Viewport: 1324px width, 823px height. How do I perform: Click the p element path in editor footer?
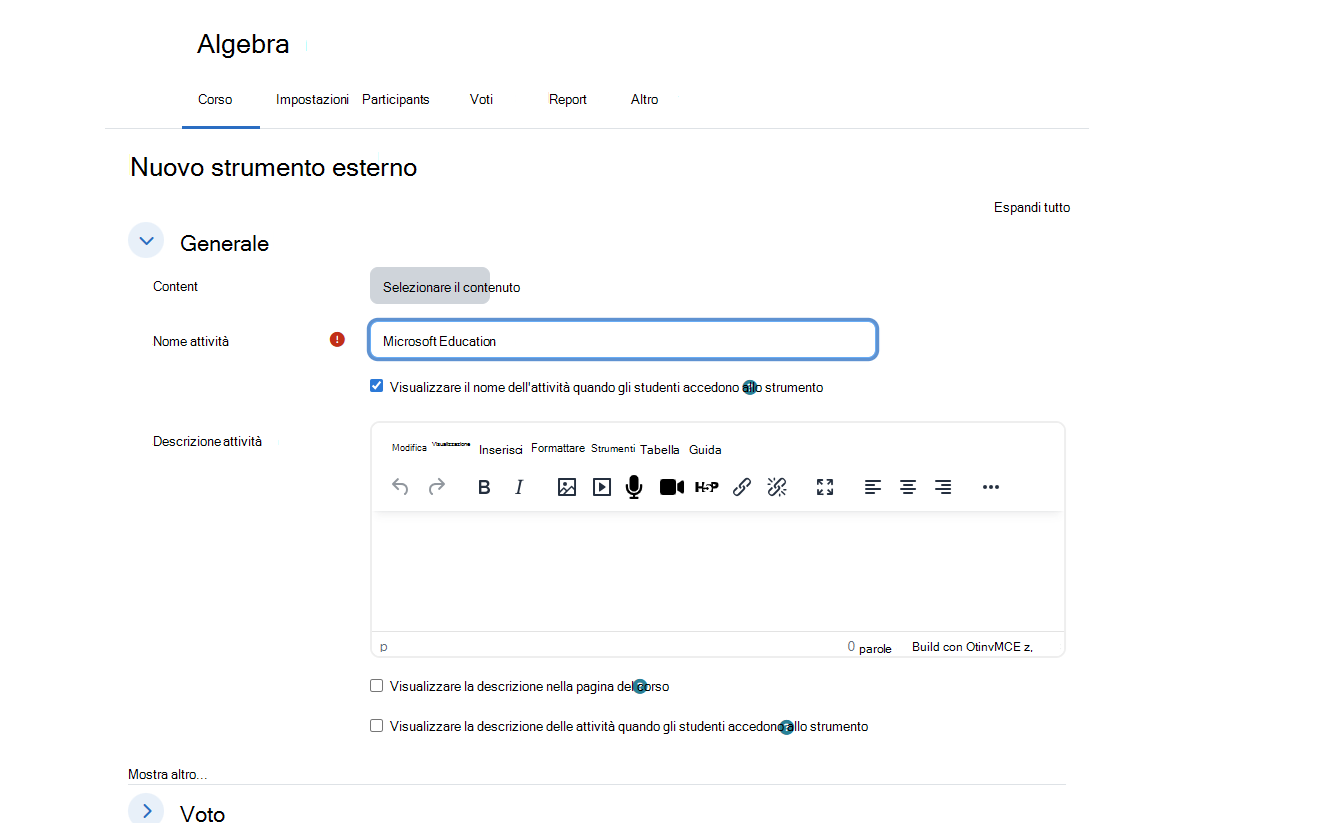click(x=384, y=647)
